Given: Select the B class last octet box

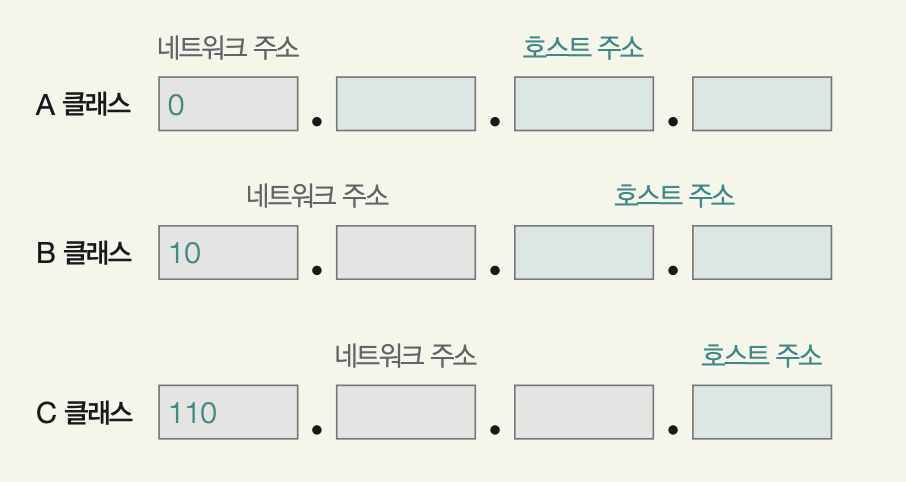Looking at the screenshot, I should coord(762,253).
